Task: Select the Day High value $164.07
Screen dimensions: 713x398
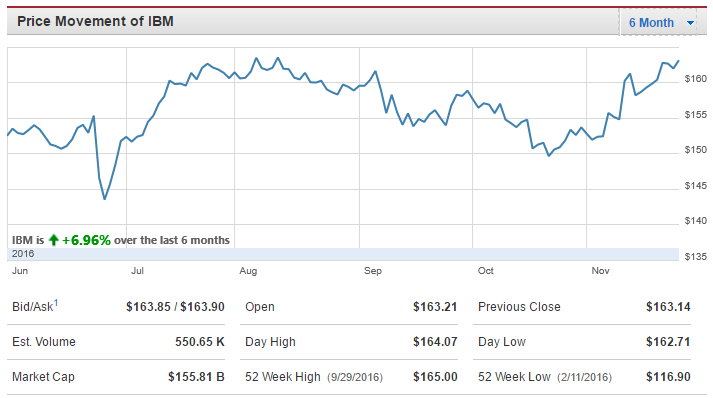Action: point(435,342)
